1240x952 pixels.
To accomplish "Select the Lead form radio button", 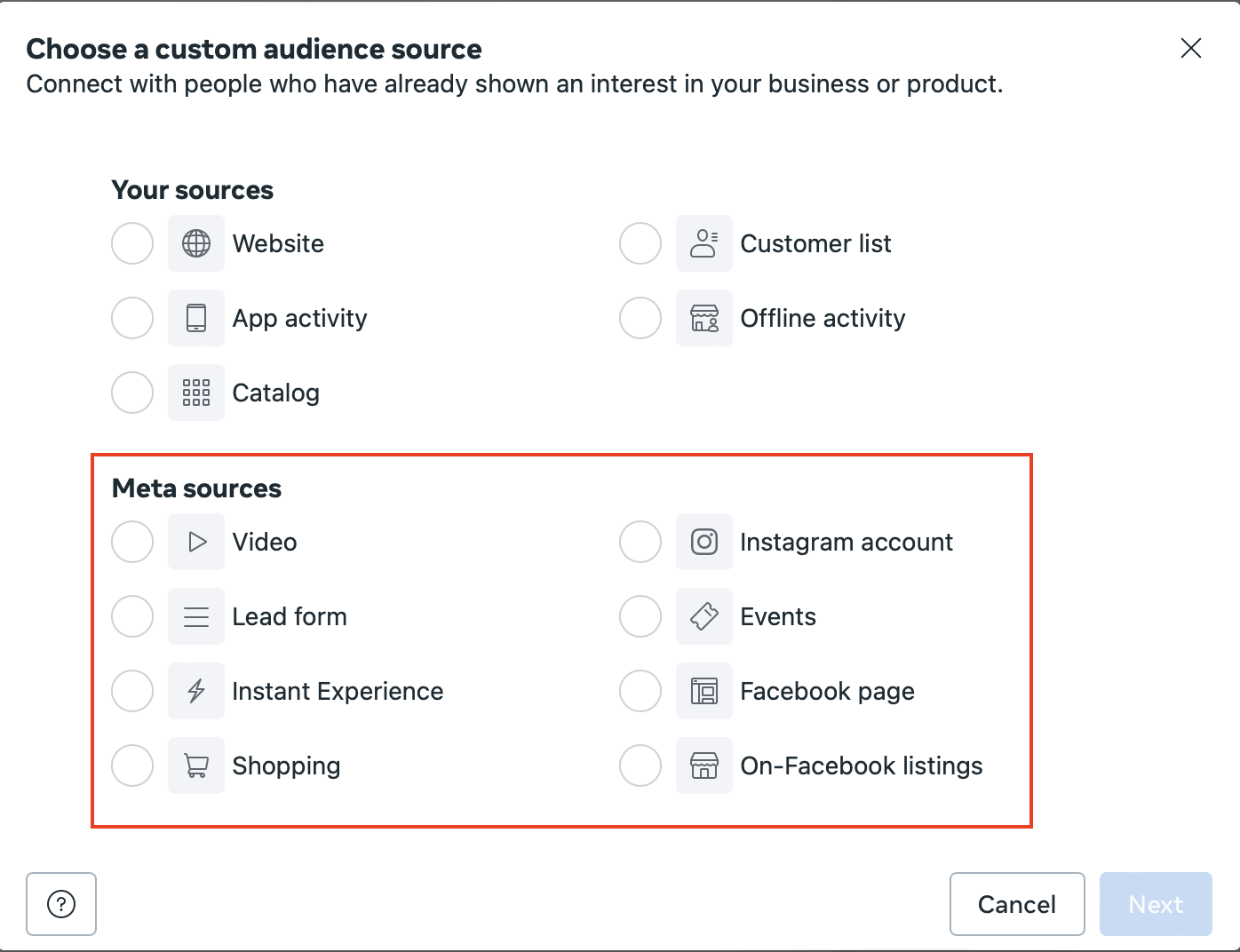I will click(x=132, y=616).
